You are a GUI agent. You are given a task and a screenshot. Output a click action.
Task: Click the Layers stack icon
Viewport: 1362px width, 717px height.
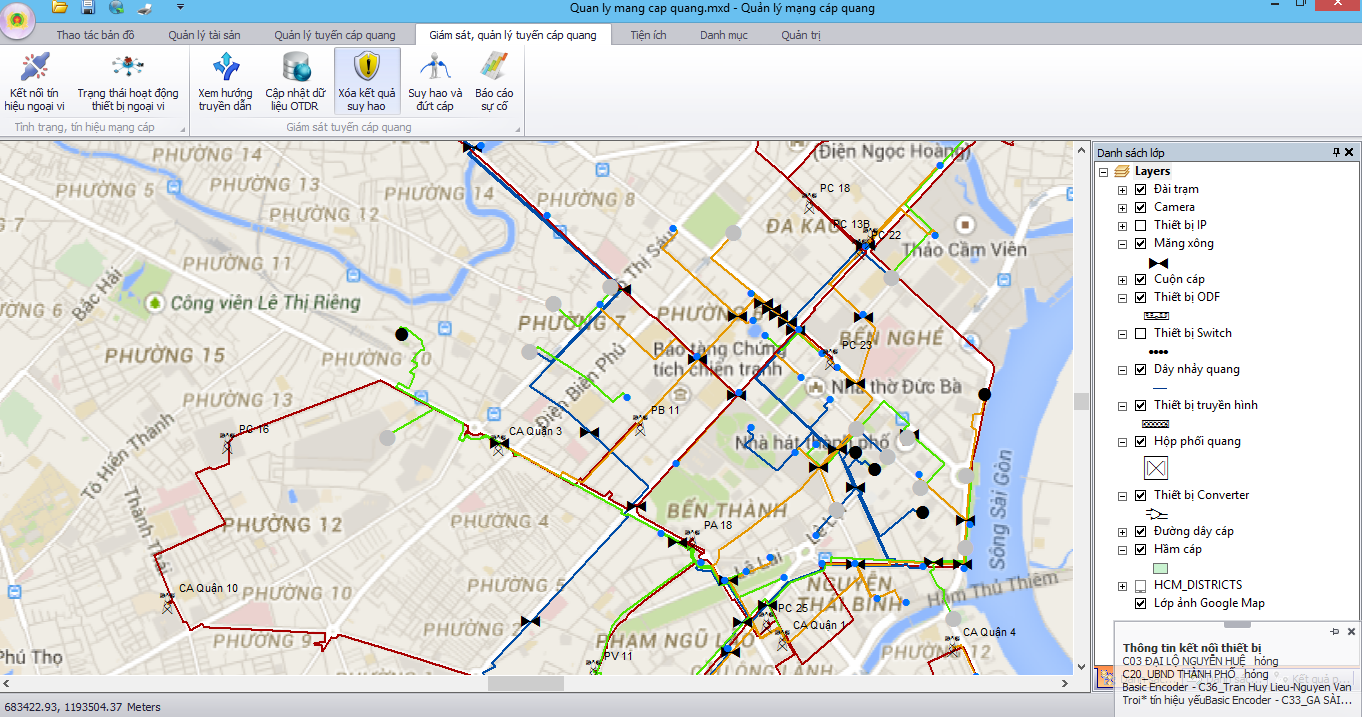click(x=1122, y=172)
